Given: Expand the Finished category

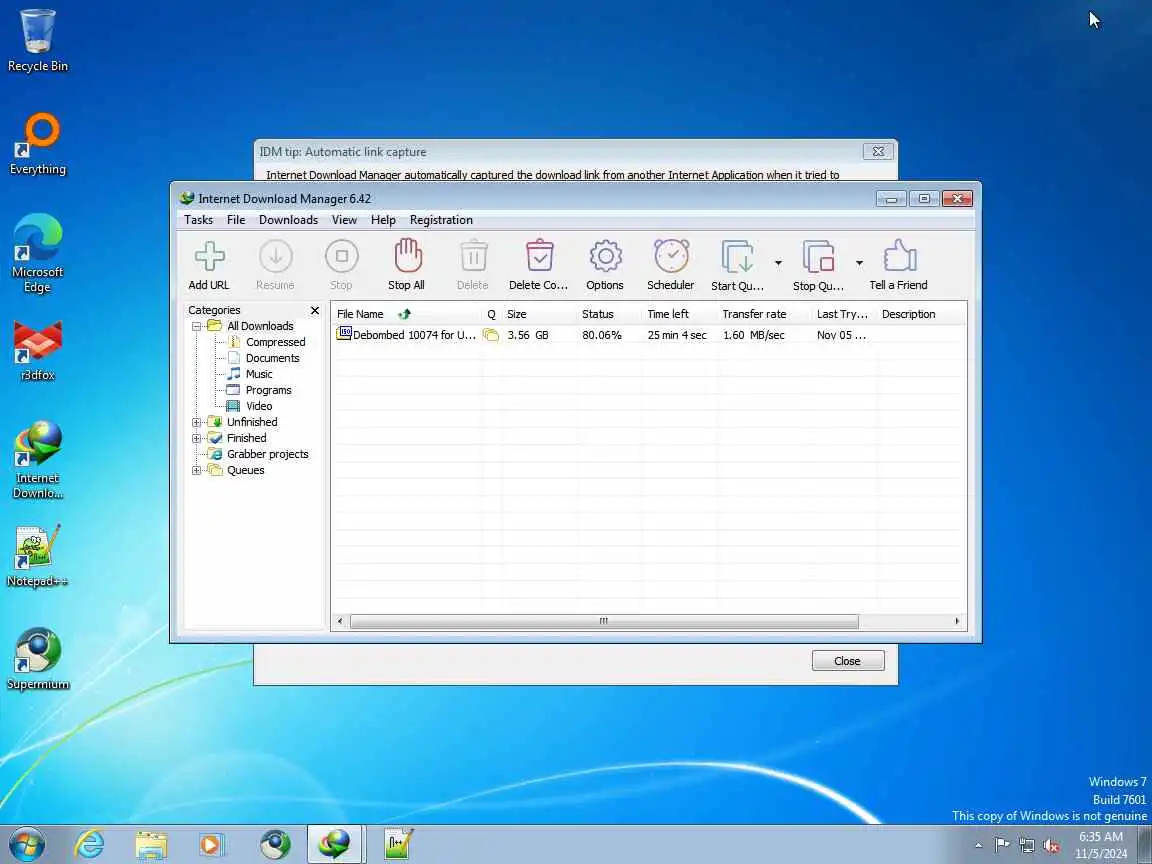Looking at the screenshot, I should pos(196,439).
